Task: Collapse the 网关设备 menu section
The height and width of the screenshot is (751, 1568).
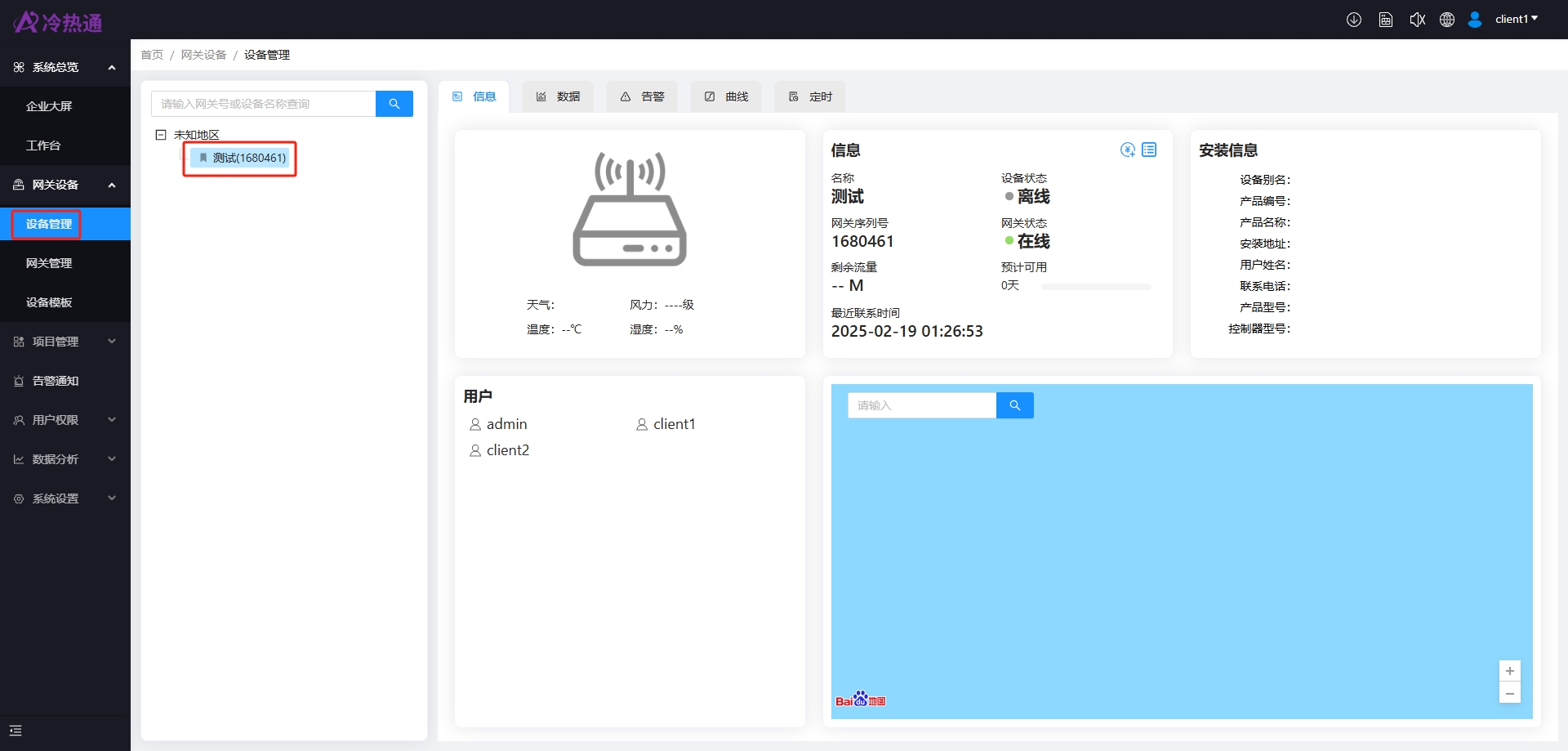Action: pos(65,185)
